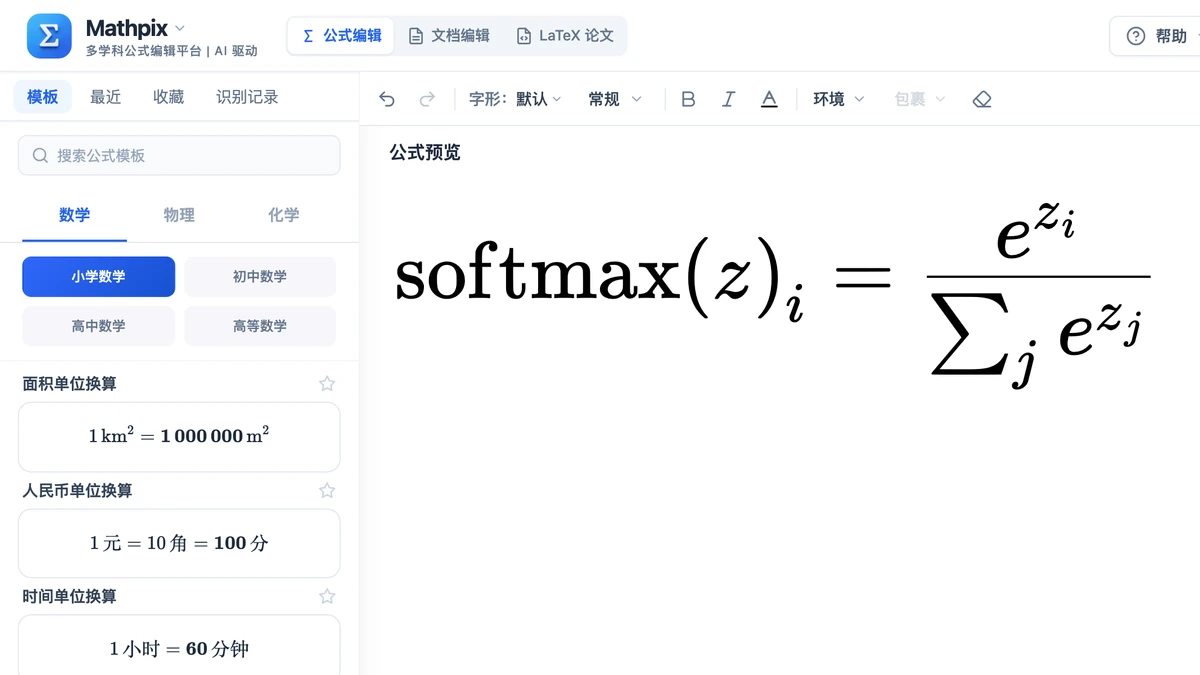Image resolution: width=1200 pixels, height=675 pixels.
Task: Select the 数学 subject tab
Action: [75, 215]
